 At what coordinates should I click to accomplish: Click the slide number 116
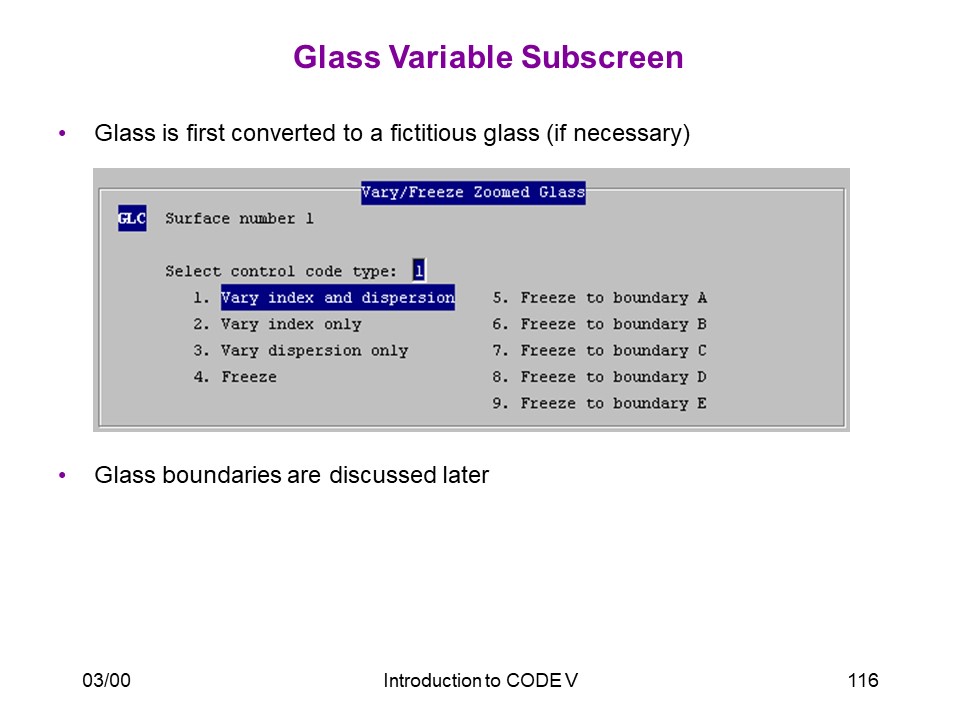863,680
